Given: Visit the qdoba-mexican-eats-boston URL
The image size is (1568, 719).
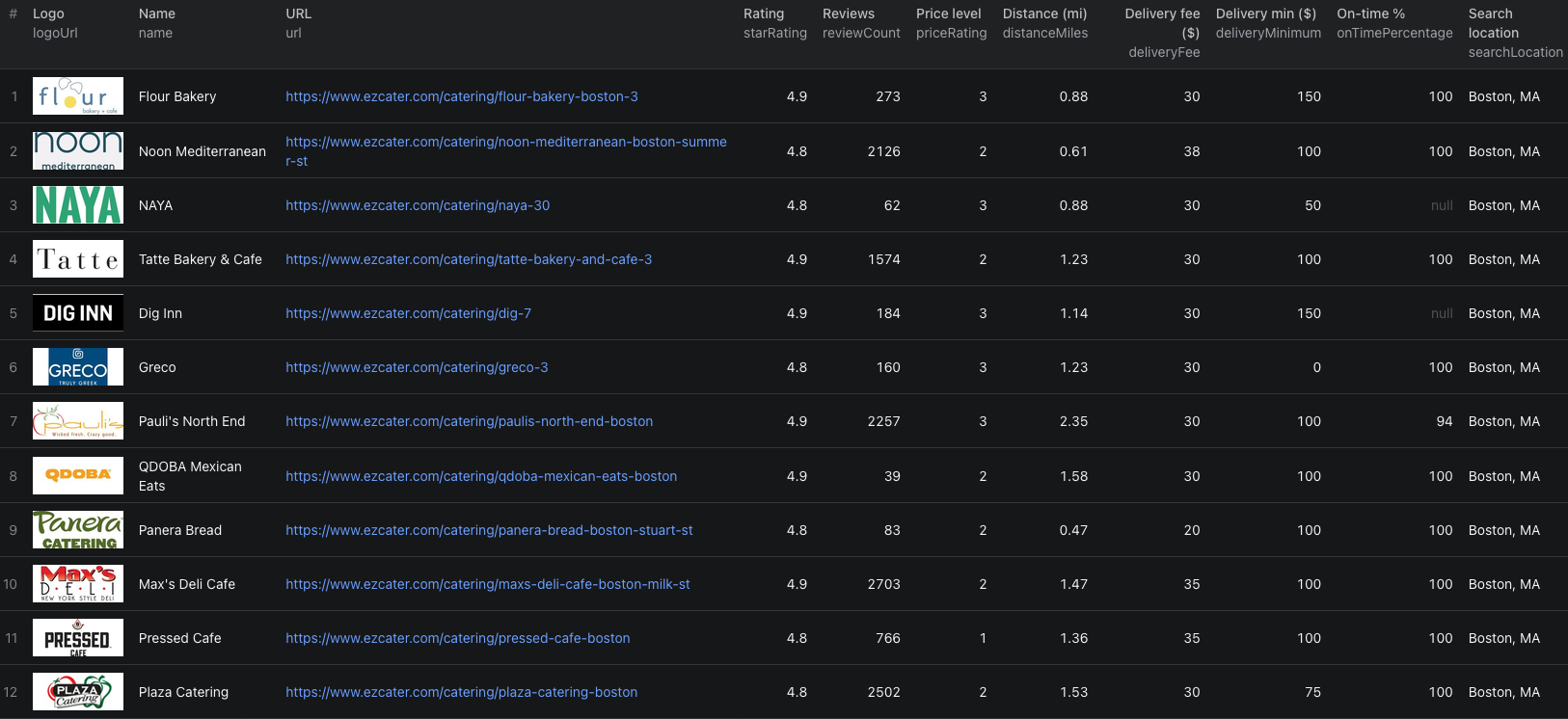Looking at the screenshot, I should pyautogui.click(x=481, y=476).
